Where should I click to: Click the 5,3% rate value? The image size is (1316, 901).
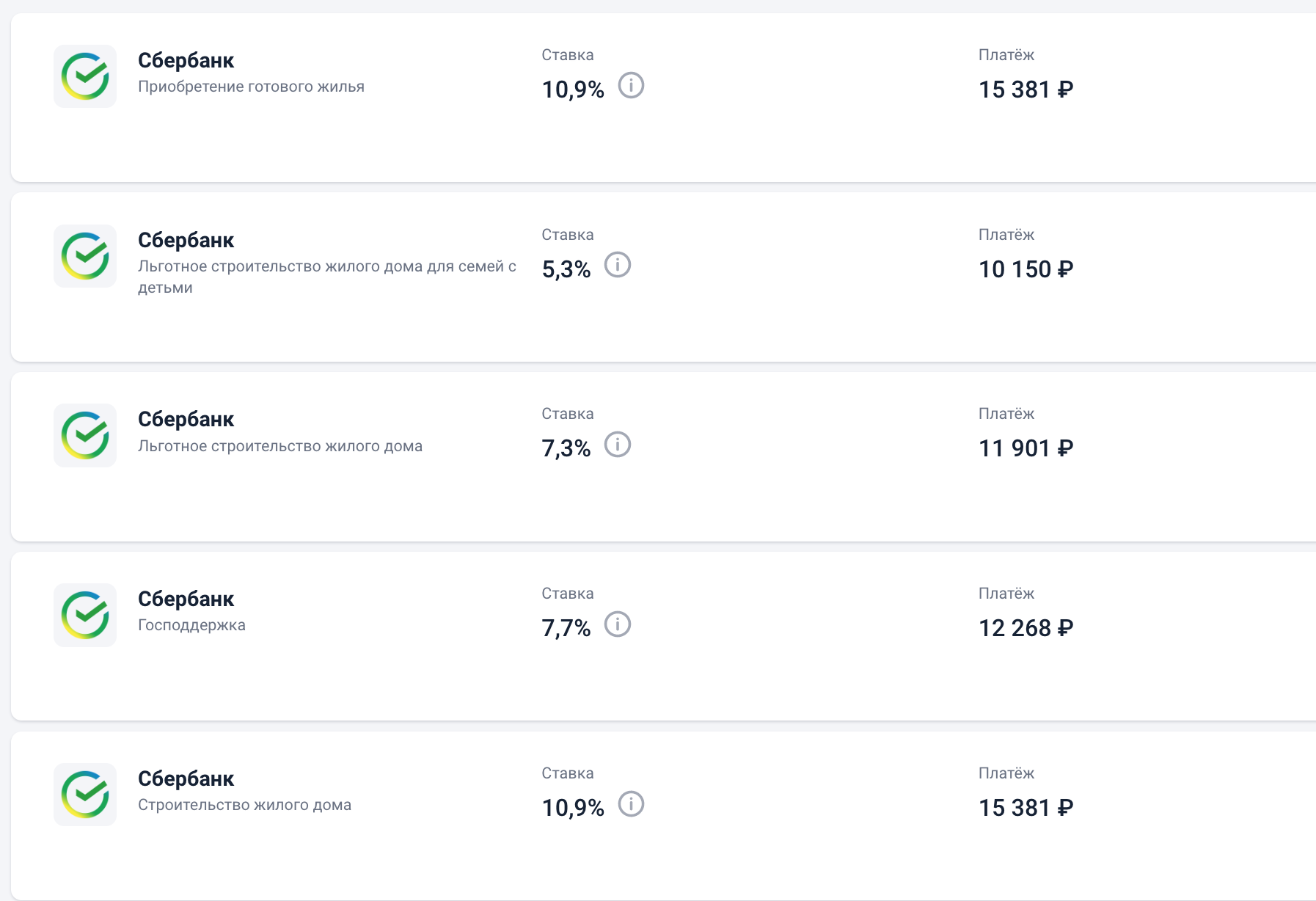tap(566, 269)
